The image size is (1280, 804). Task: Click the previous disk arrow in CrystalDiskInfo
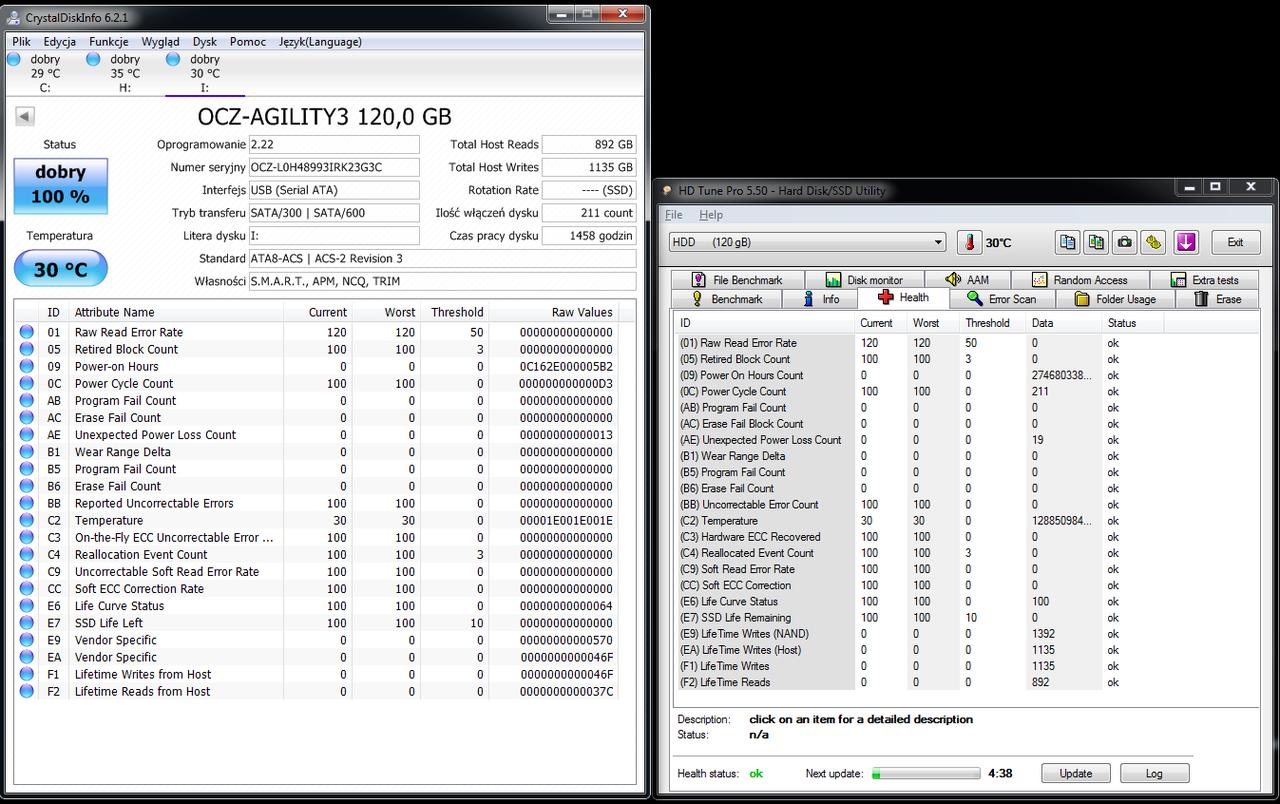click(25, 117)
